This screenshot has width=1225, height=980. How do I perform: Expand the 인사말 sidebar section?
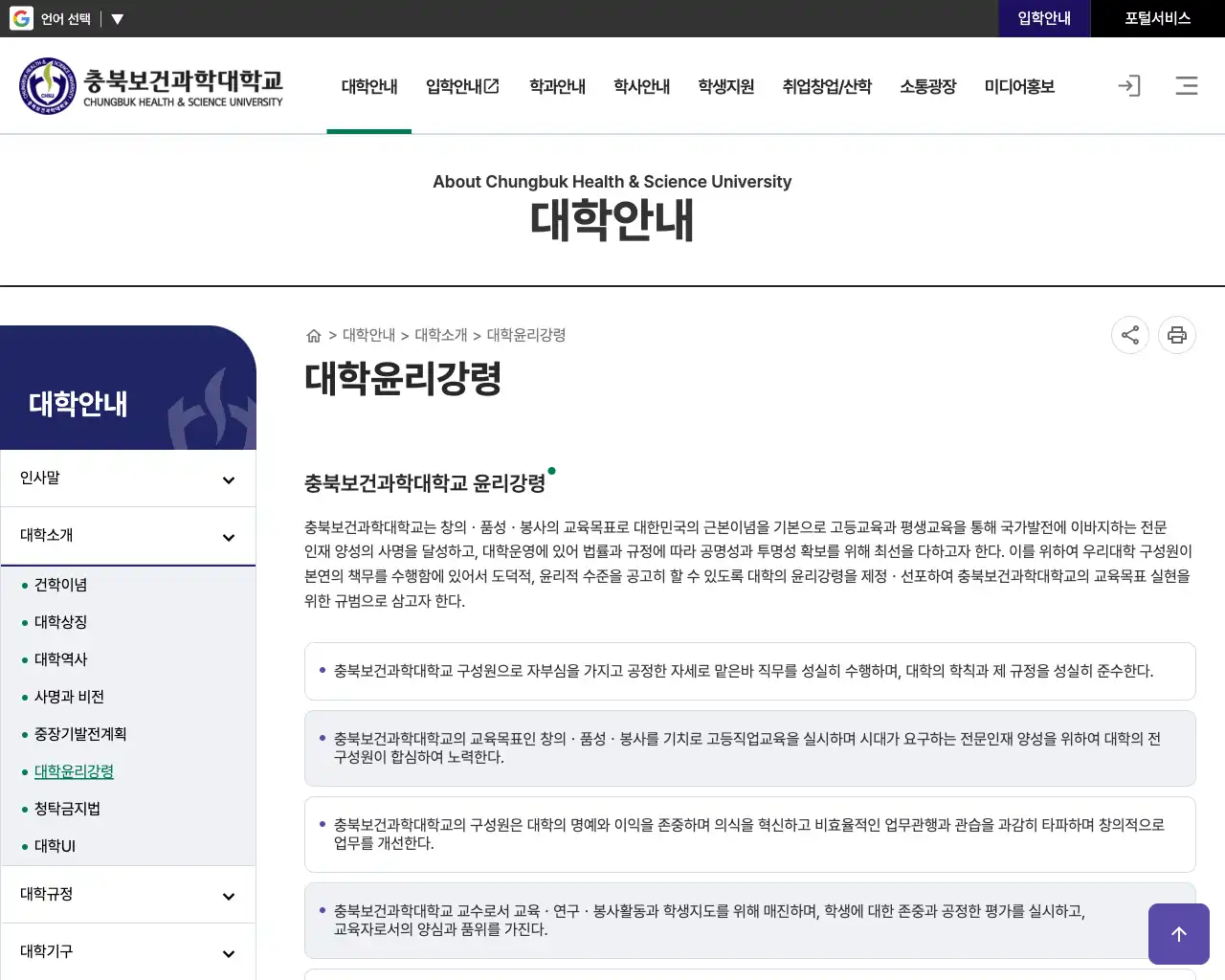[128, 479]
